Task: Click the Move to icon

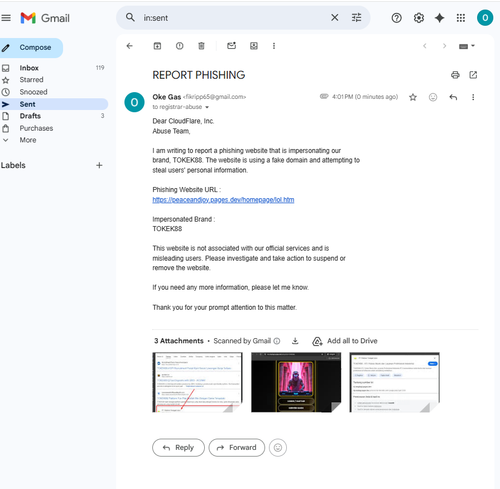Action: (254, 46)
